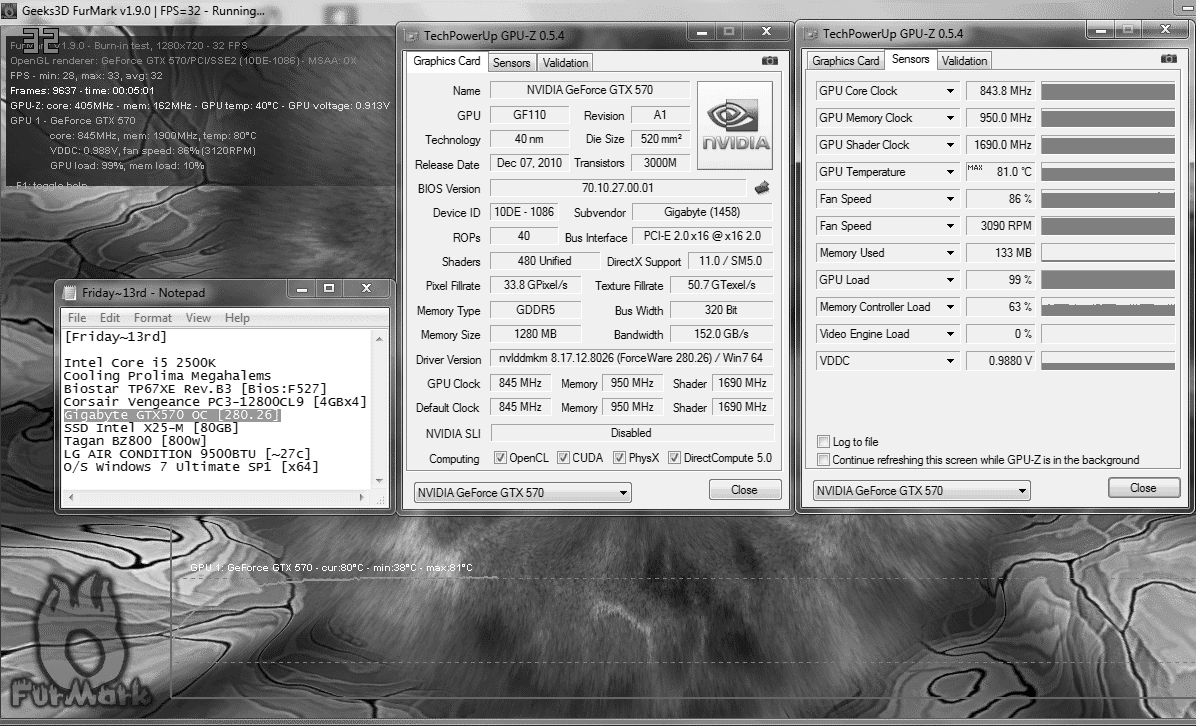Click Notepad vertical scrollbar up arrow

click(379, 338)
